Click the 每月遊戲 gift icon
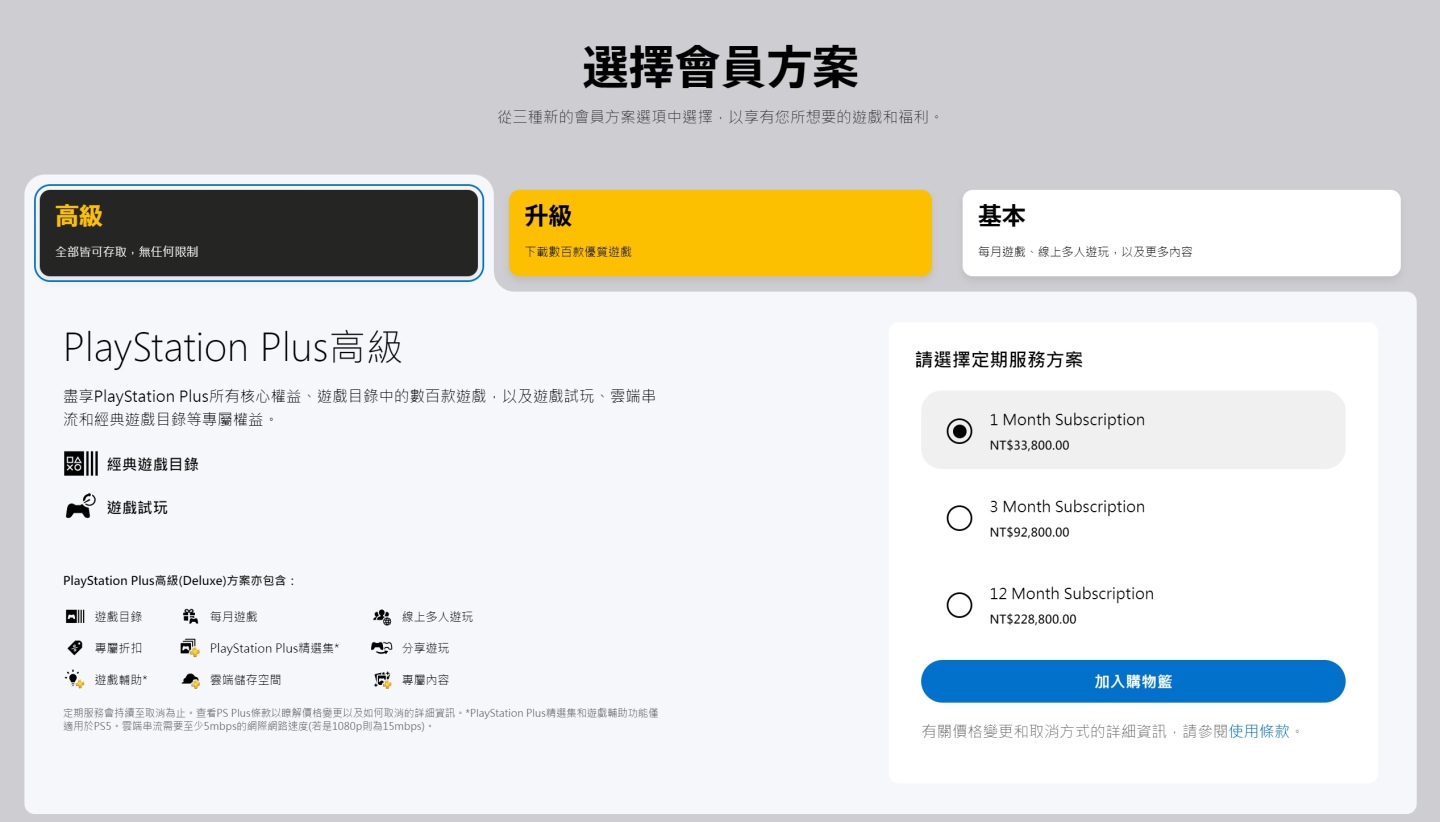 pyautogui.click(x=190, y=616)
